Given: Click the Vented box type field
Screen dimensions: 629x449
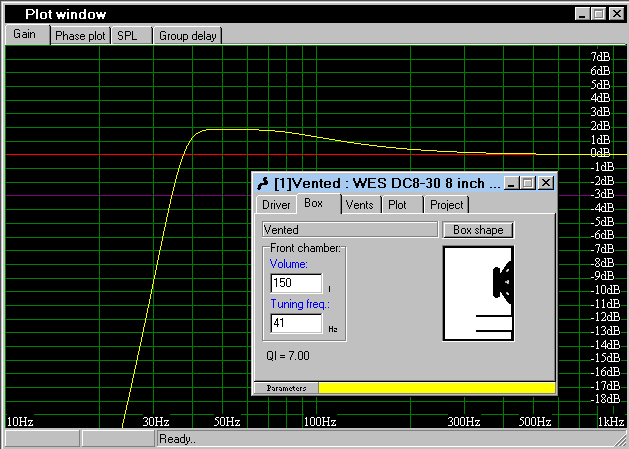Looking at the screenshot, I should 350,230.
